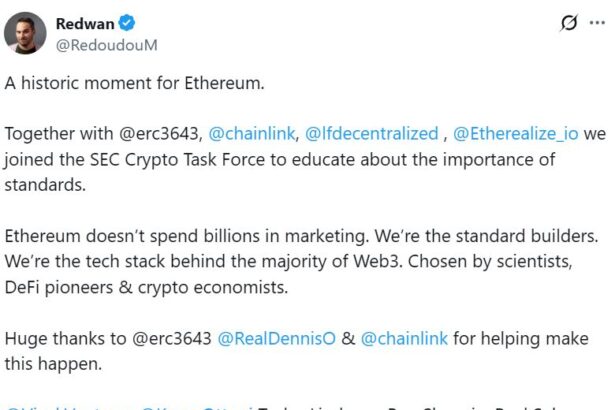Click @chainlink in the Huge thanks line
Image resolution: width=615 pixels, height=410 pixels.
click(402, 338)
